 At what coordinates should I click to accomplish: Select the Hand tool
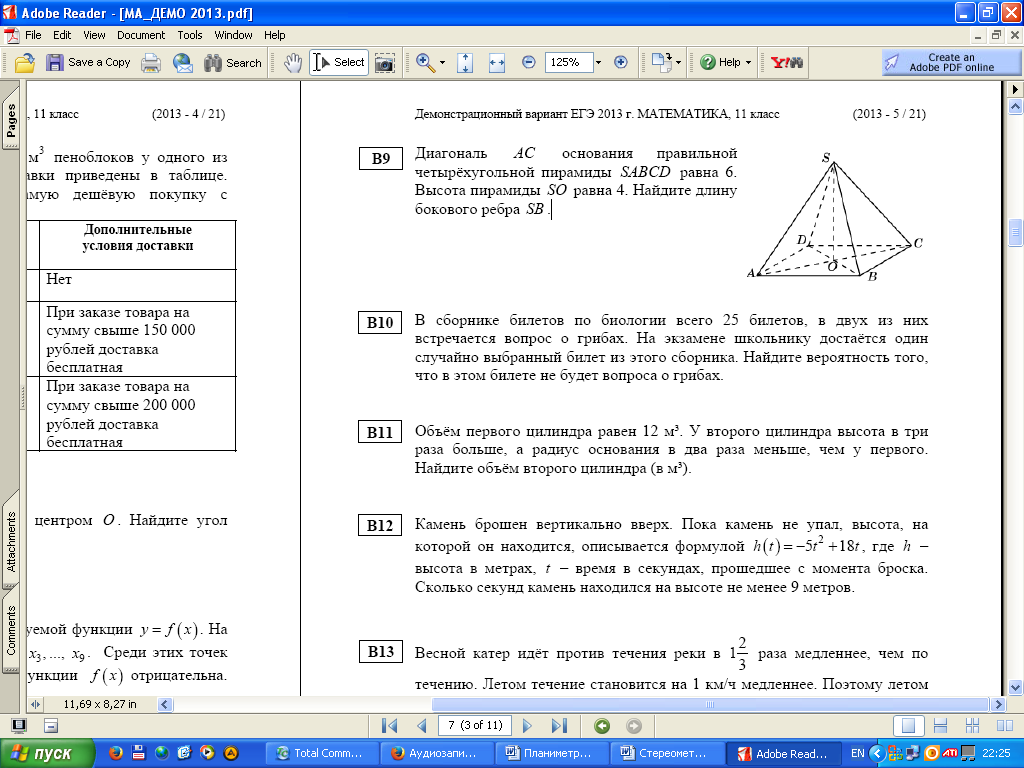coord(293,63)
